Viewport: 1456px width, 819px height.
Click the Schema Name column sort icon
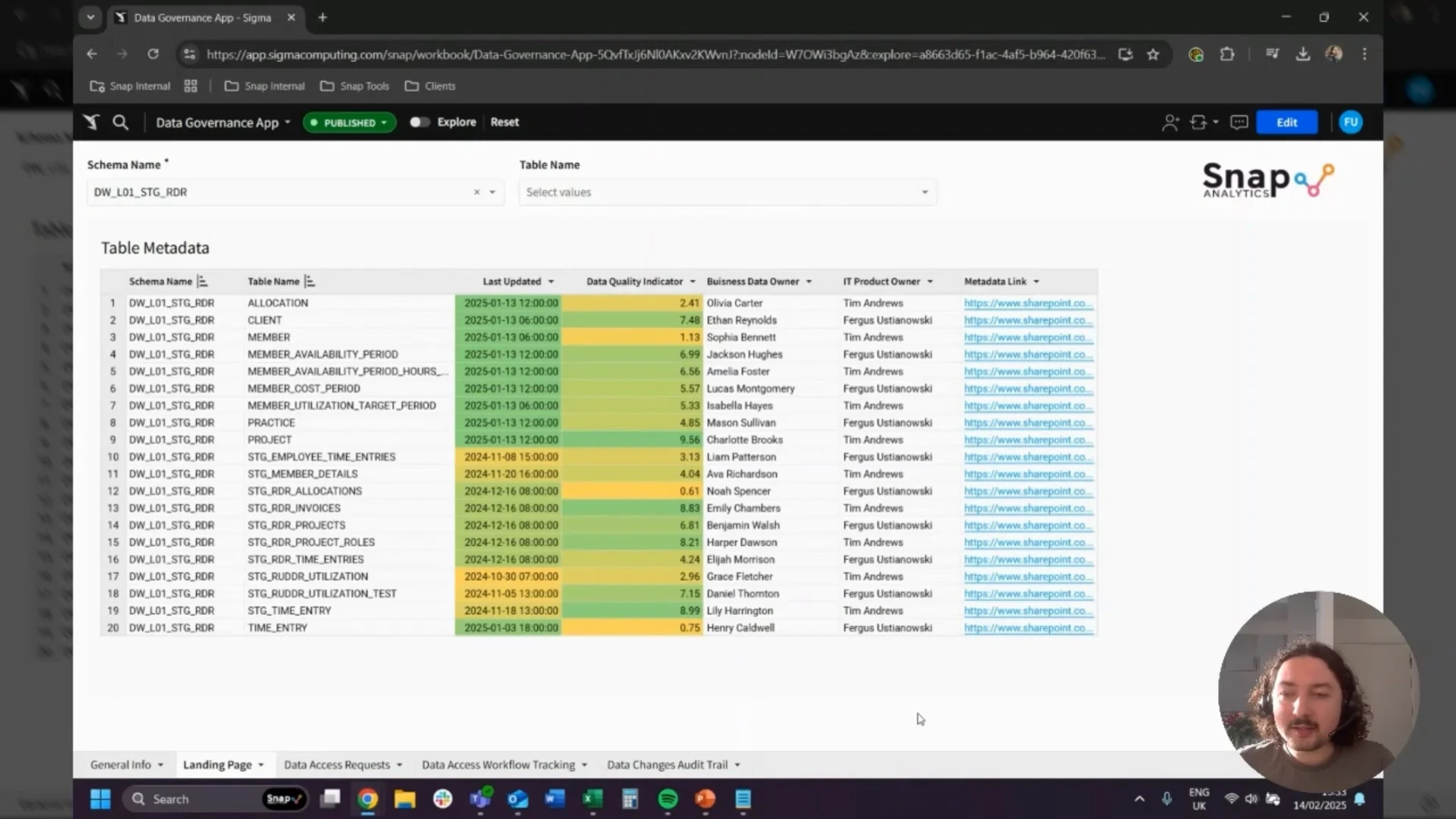[202, 281]
